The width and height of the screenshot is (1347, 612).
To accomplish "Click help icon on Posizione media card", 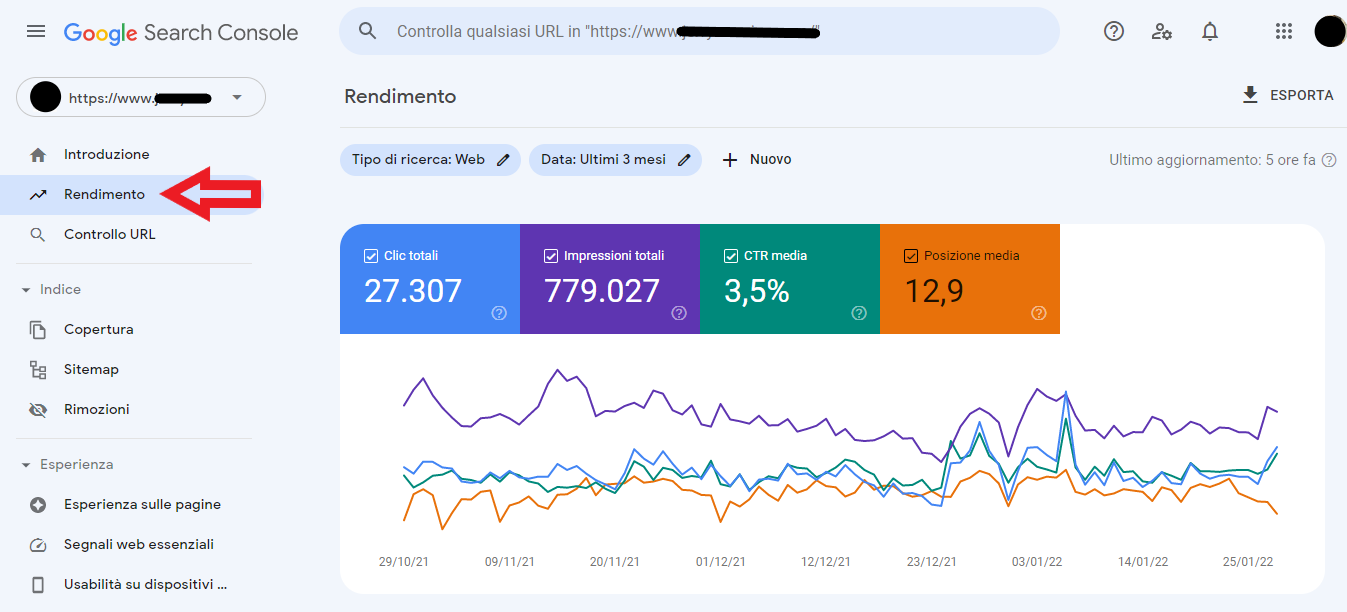I will [1038, 313].
